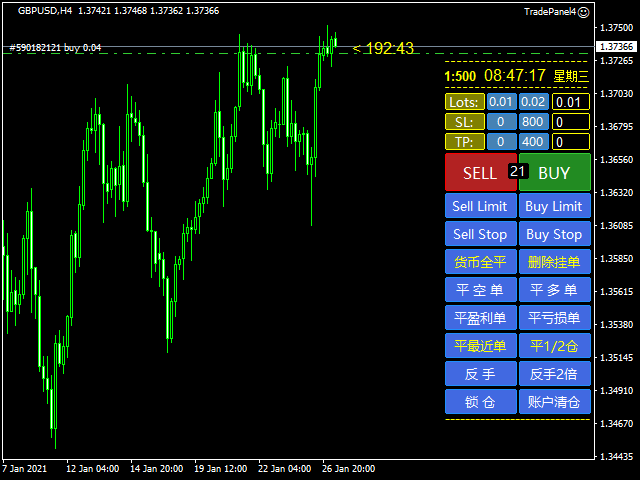Click the custom TP input field
The width and height of the screenshot is (640, 480).
click(x=571, y=142)
